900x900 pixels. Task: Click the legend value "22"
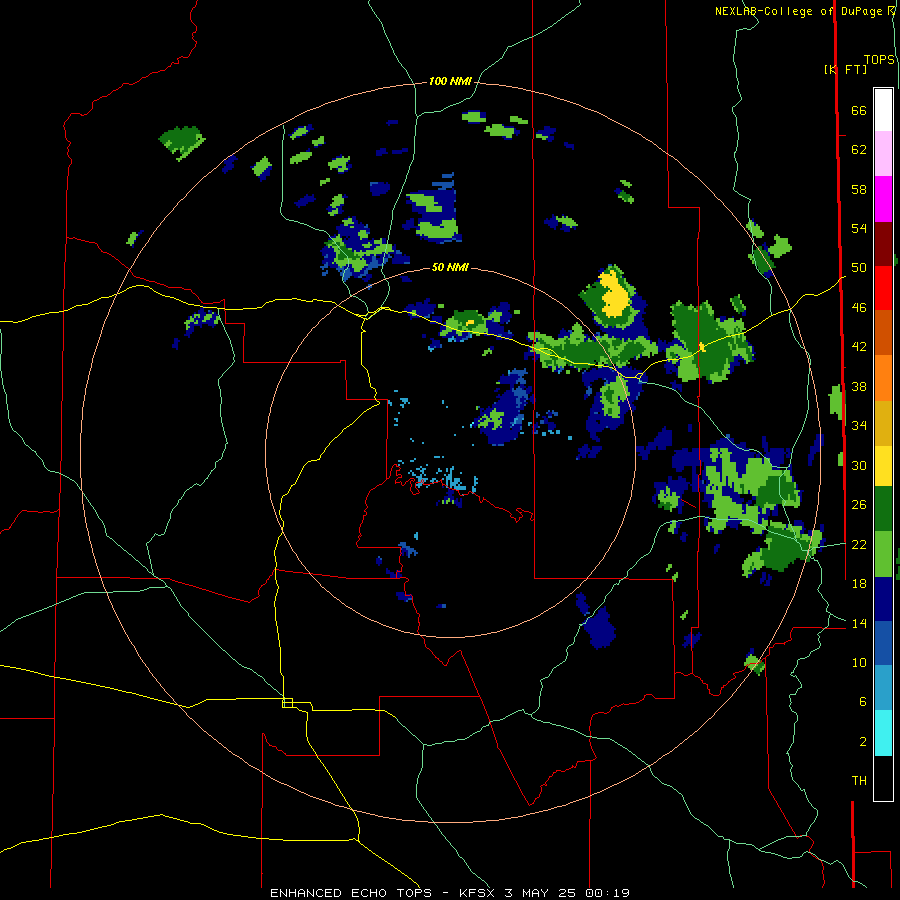859,544
